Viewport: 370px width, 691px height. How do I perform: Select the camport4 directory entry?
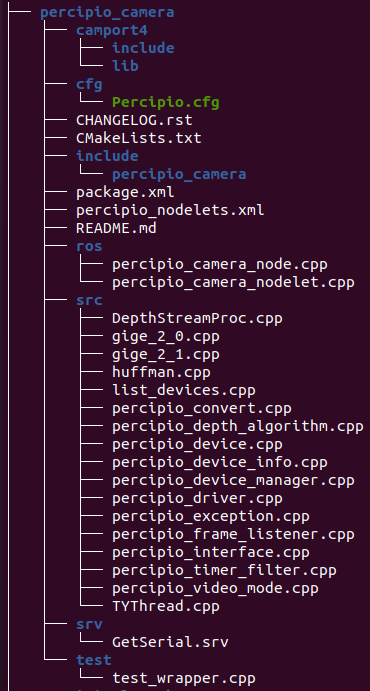(x=111, y=30)
